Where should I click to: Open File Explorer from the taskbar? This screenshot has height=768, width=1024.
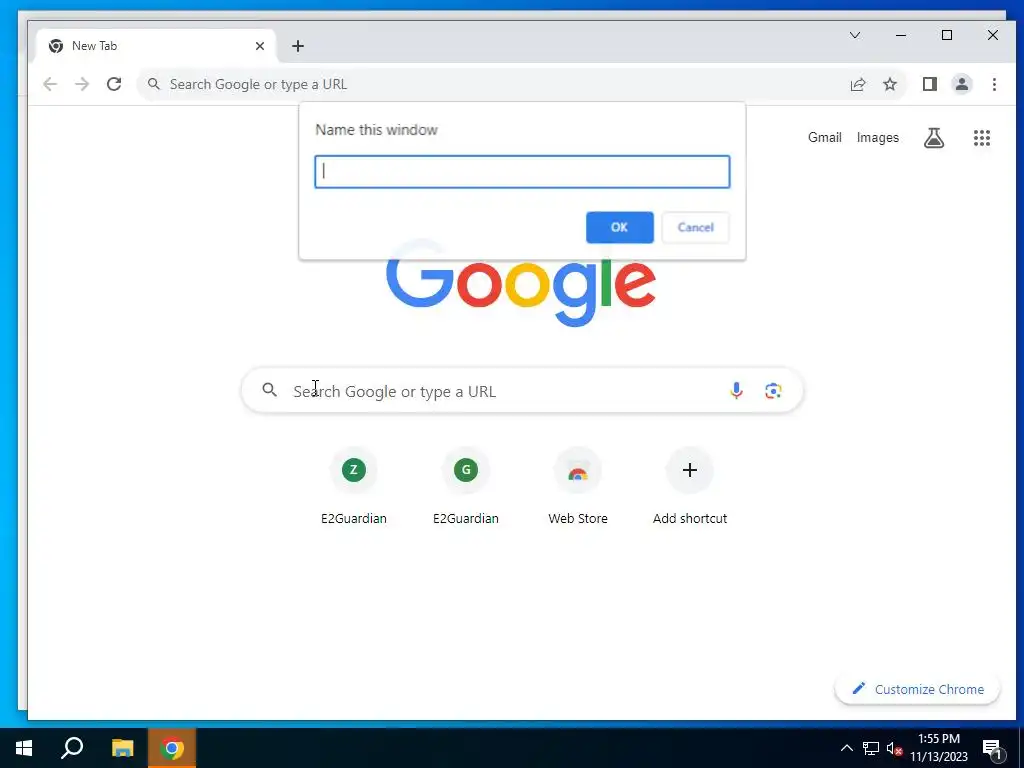pyautogui.click(x=122, y=748)
